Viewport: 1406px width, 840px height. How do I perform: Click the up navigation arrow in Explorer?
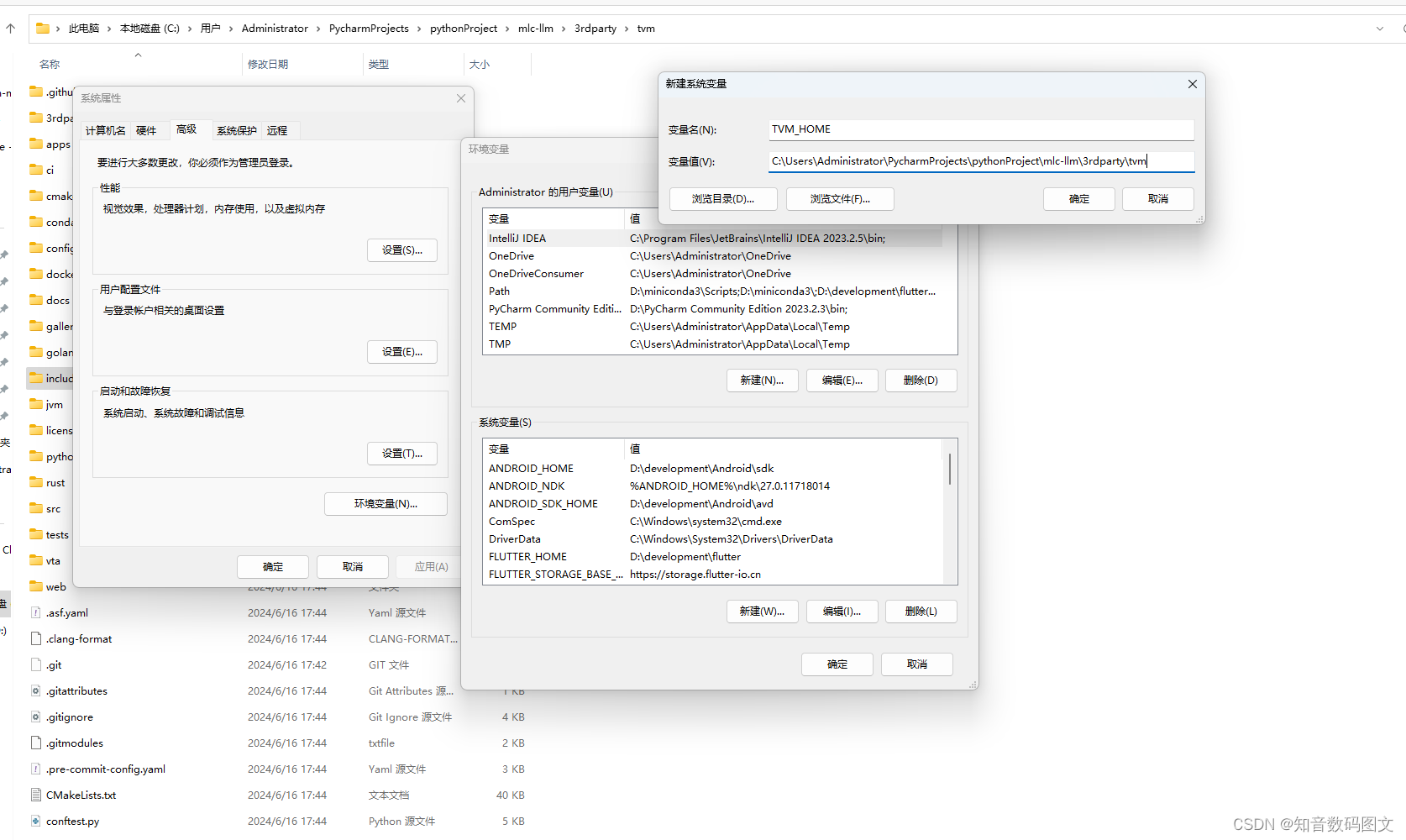[x=9, y=28]
